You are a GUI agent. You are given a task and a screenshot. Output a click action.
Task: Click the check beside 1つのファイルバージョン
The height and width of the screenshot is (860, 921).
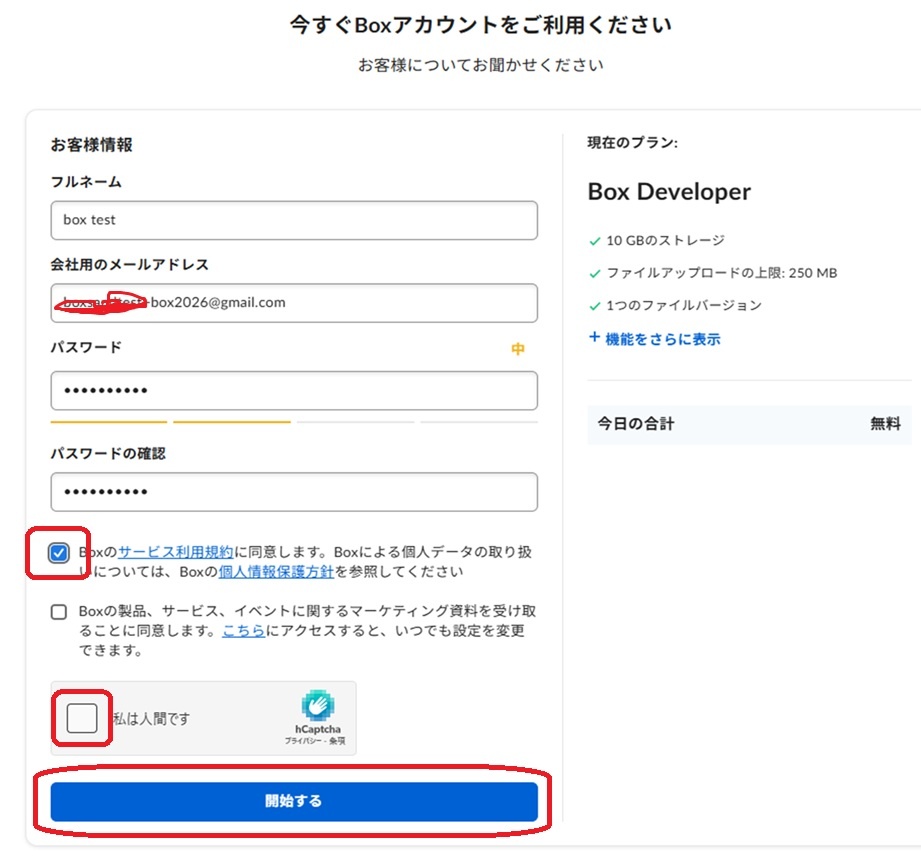595,306
